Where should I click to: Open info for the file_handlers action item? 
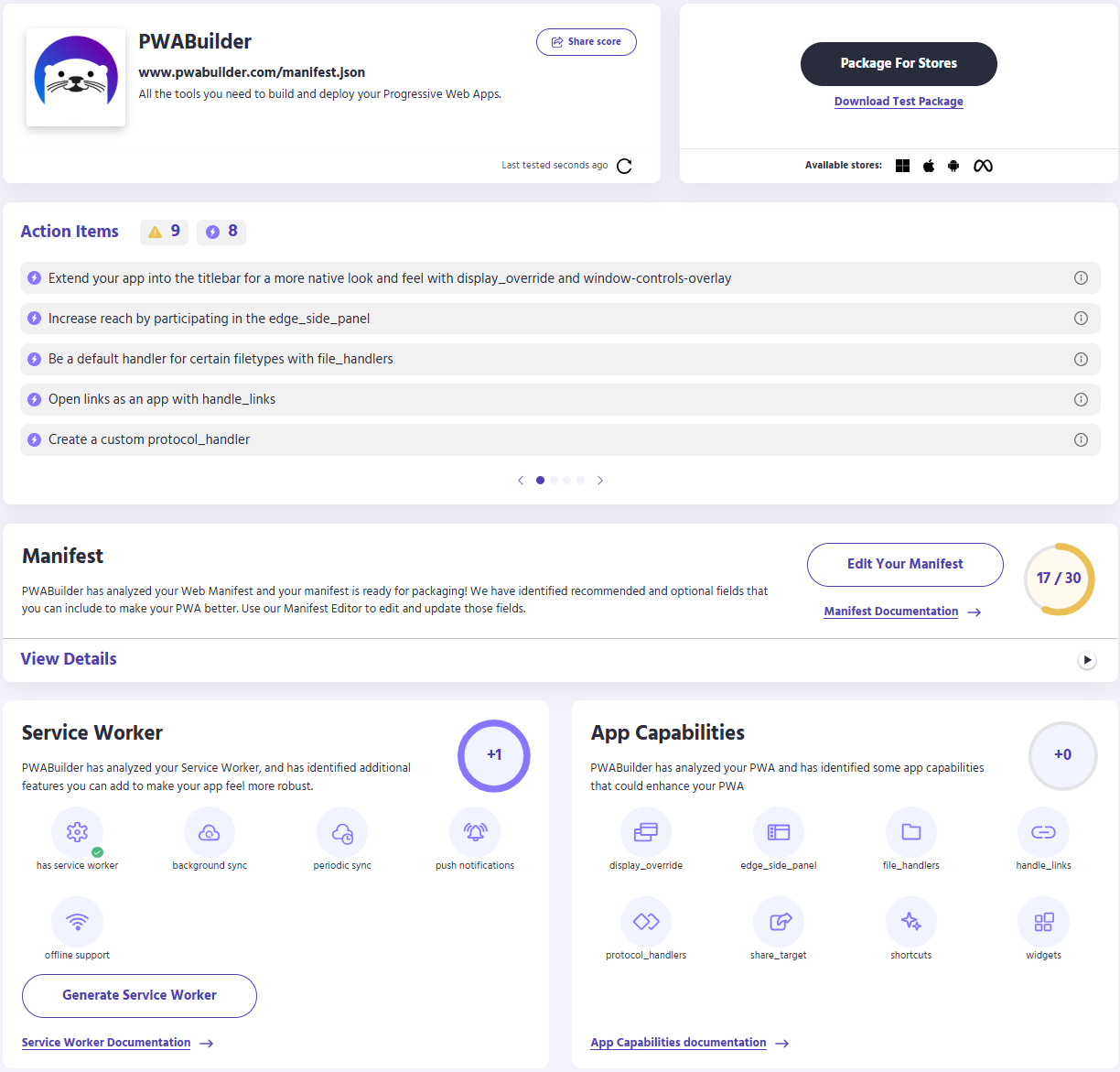click(1081, 359)
